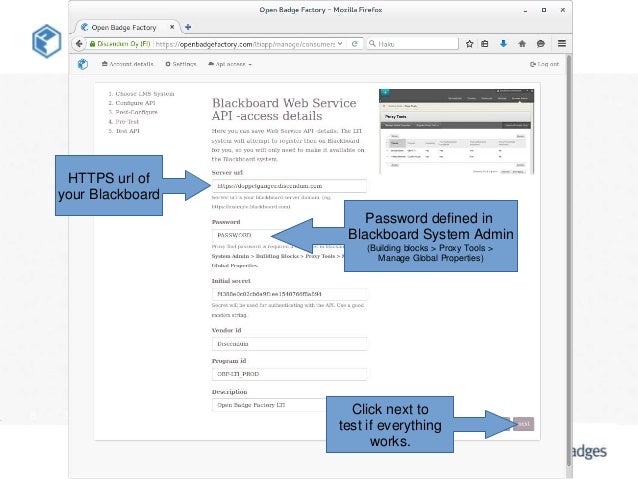Screen dimensions: 638x479
Task: Click the address bar URL
Action: point(245,44)
